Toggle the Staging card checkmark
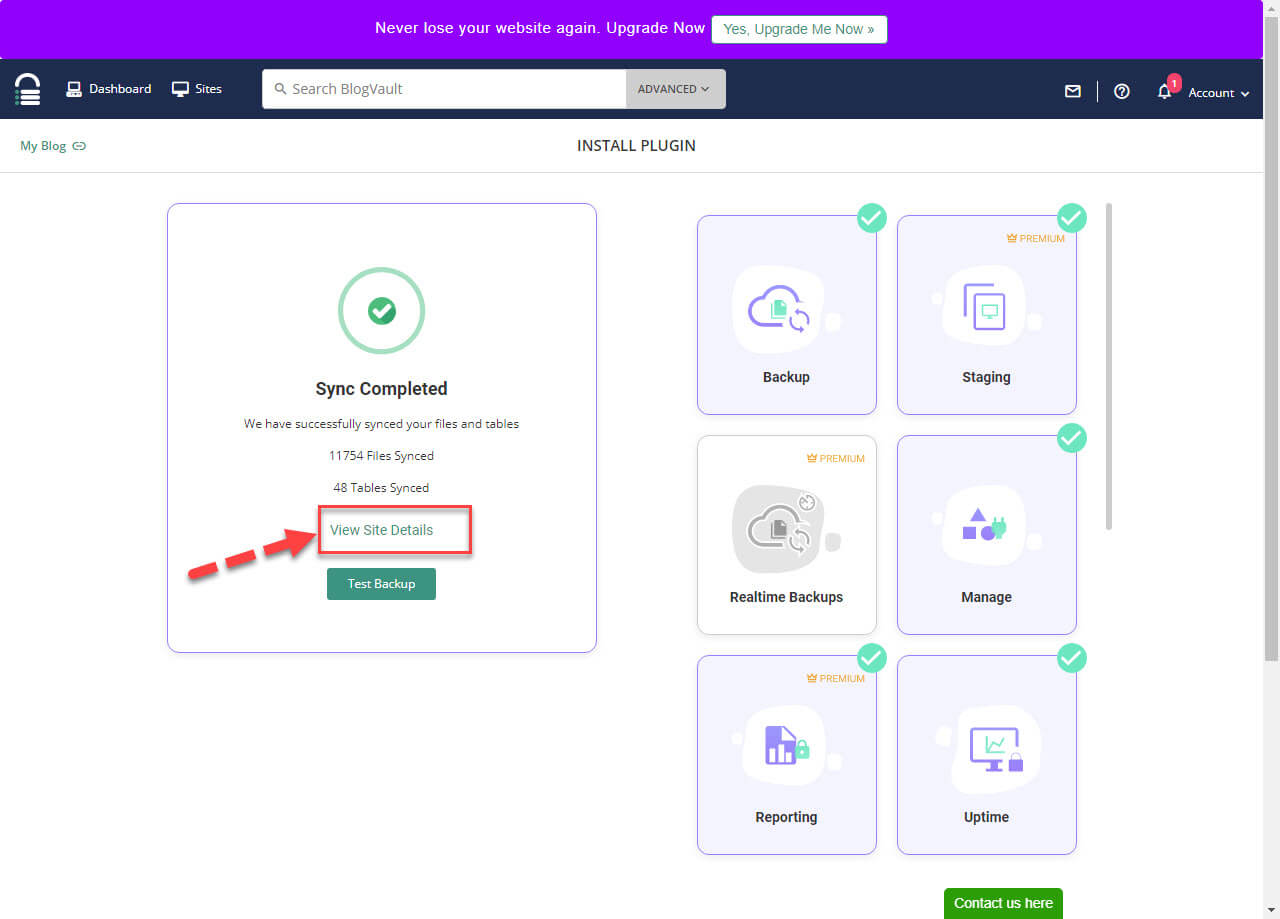Image resolution: width=1280 pixels, height=919 pixels. tap(1072, 217)
